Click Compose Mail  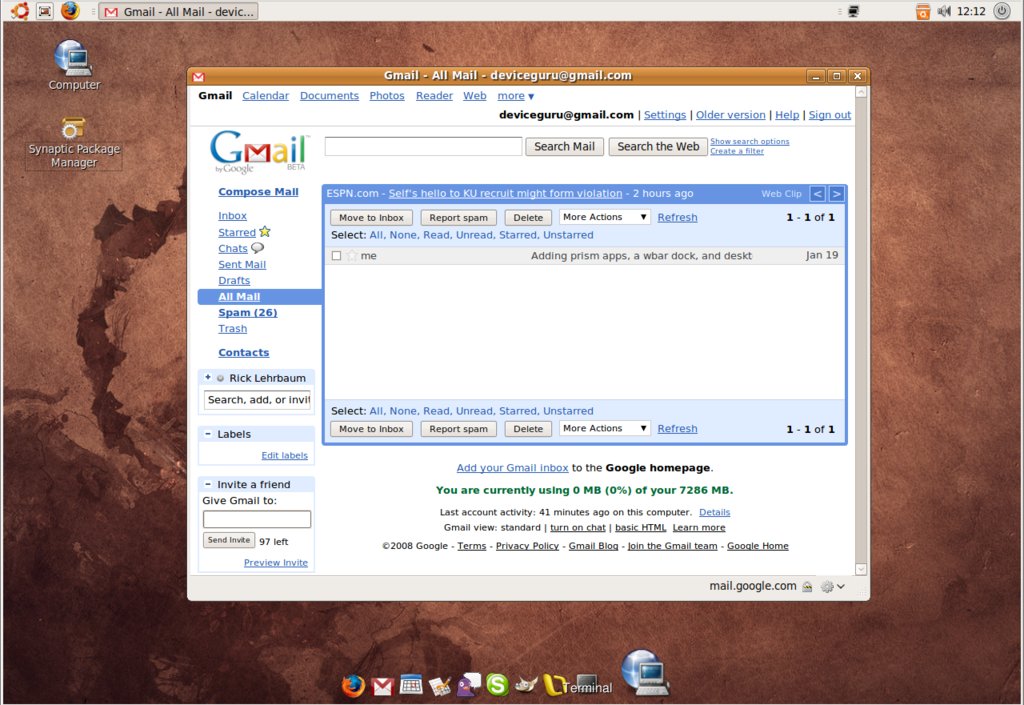pos(258,192)
